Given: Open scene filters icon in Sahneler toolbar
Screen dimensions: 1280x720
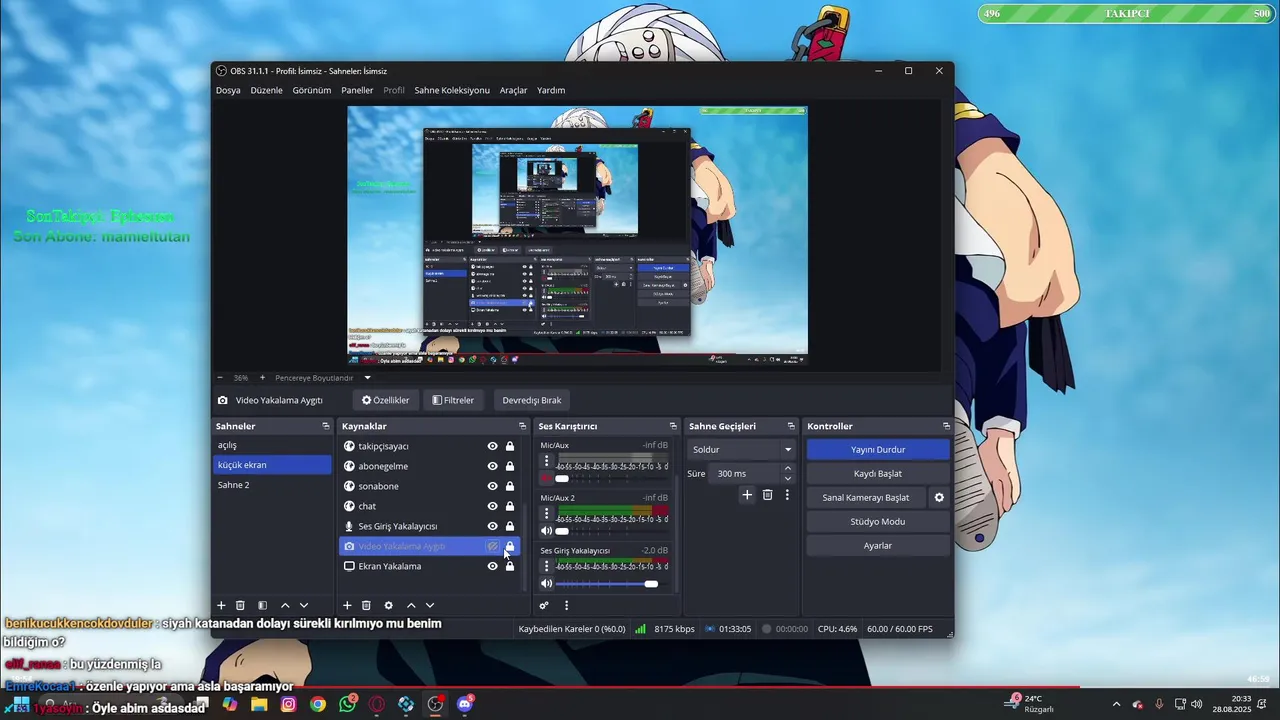Looking at the screenshot, I should (x=262, y=605).
